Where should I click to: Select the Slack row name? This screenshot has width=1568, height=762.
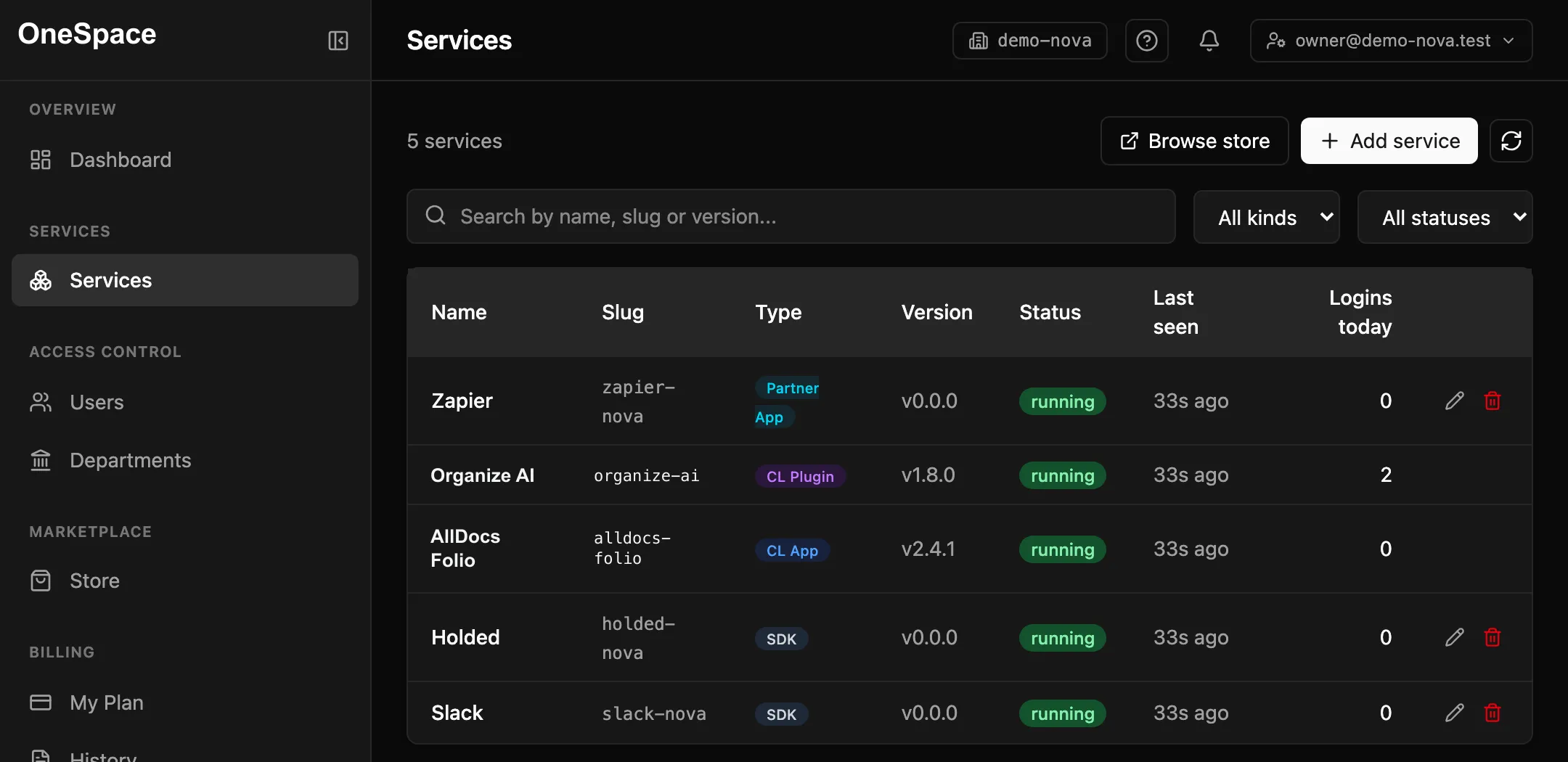click(457, 713)
